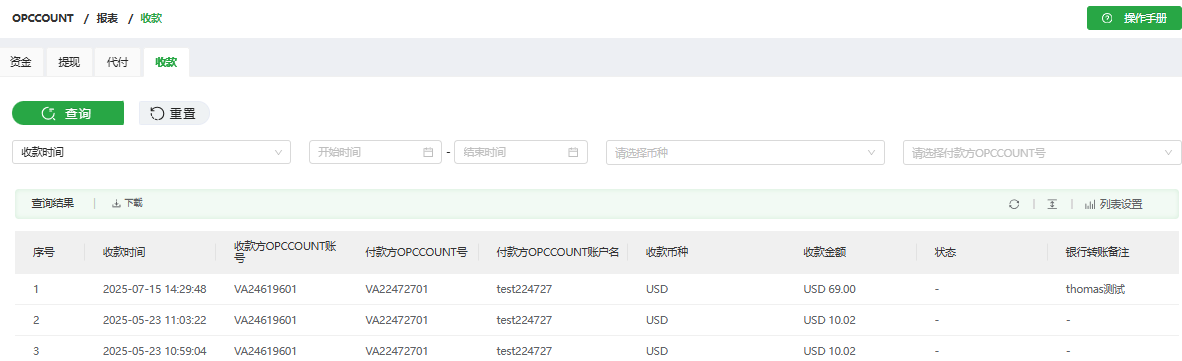The image size is (1182, 361).
Task: Click calendar icon in 结束时间 field
Action: pyautogui.click(x=572, y=152)
